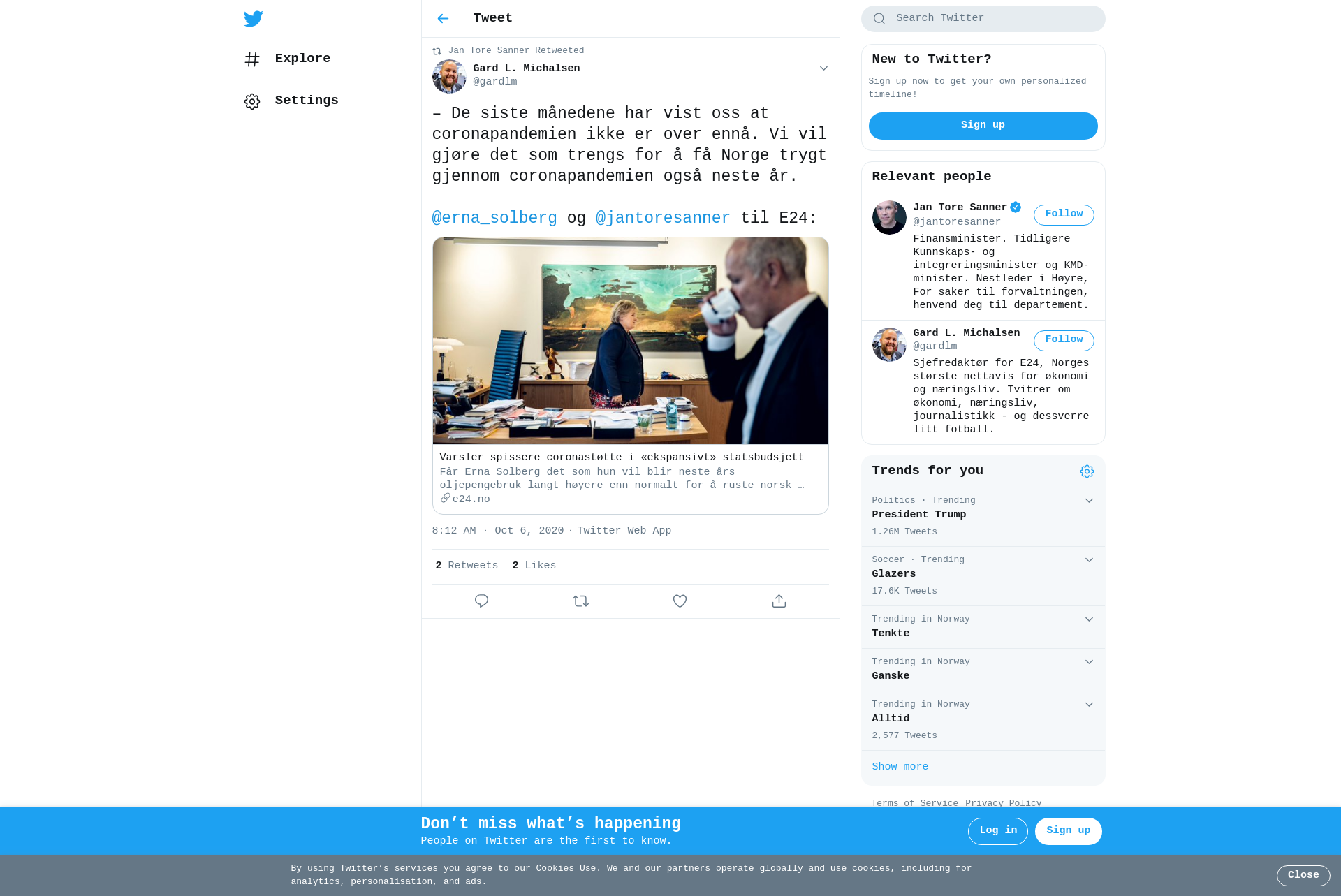Click the @erna_solberg mention link

494,218
